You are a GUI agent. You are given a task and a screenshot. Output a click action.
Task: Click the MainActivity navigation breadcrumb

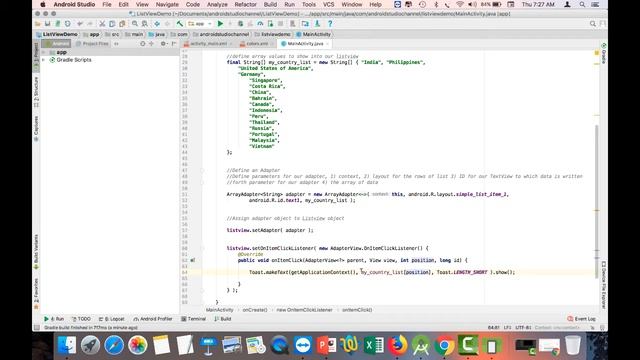click(313, 34)
